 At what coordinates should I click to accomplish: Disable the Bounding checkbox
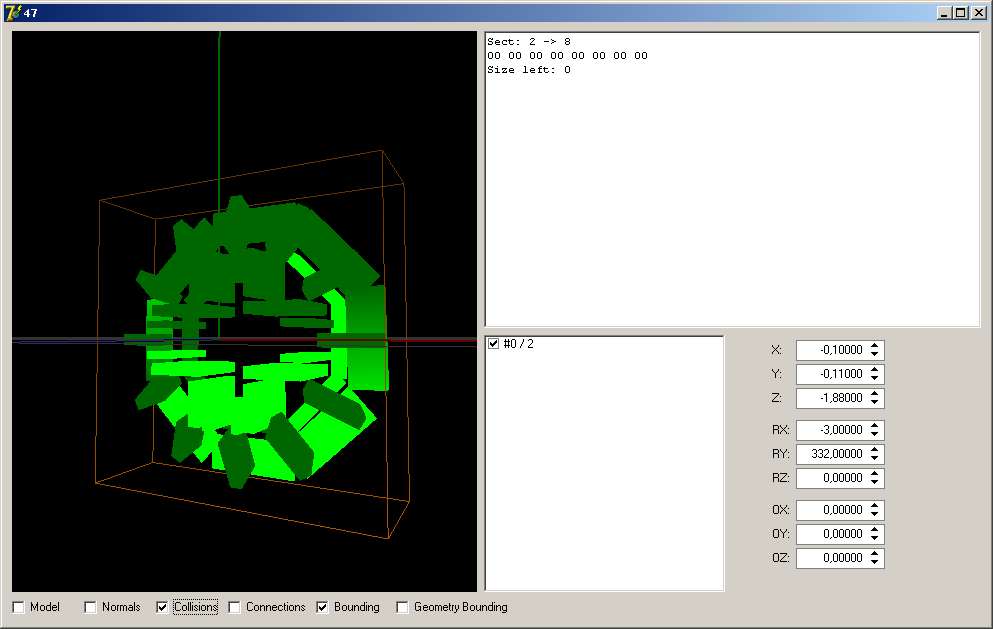pos(323,607)
